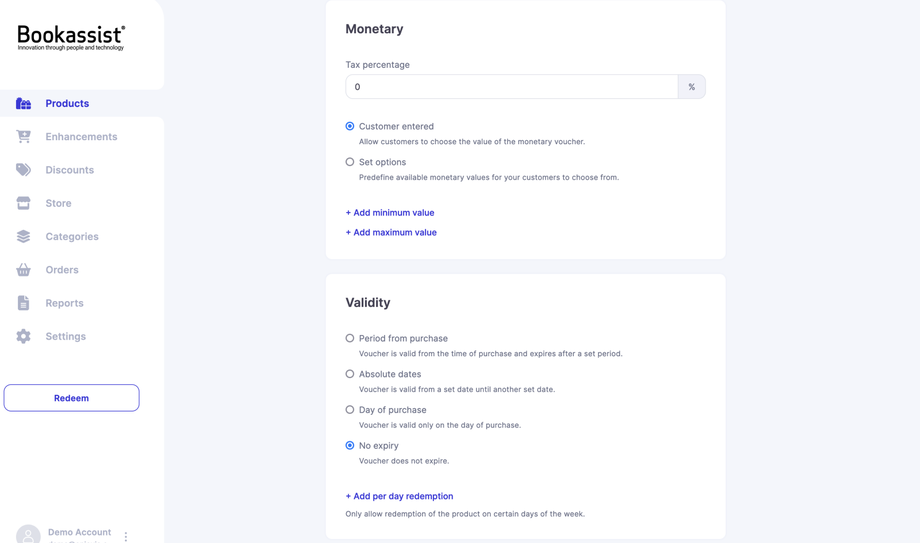Image resolution: width=920 pixels, height=543 pixels.
Task: Click the Tax percentage input field
Action: pos(511,87)
